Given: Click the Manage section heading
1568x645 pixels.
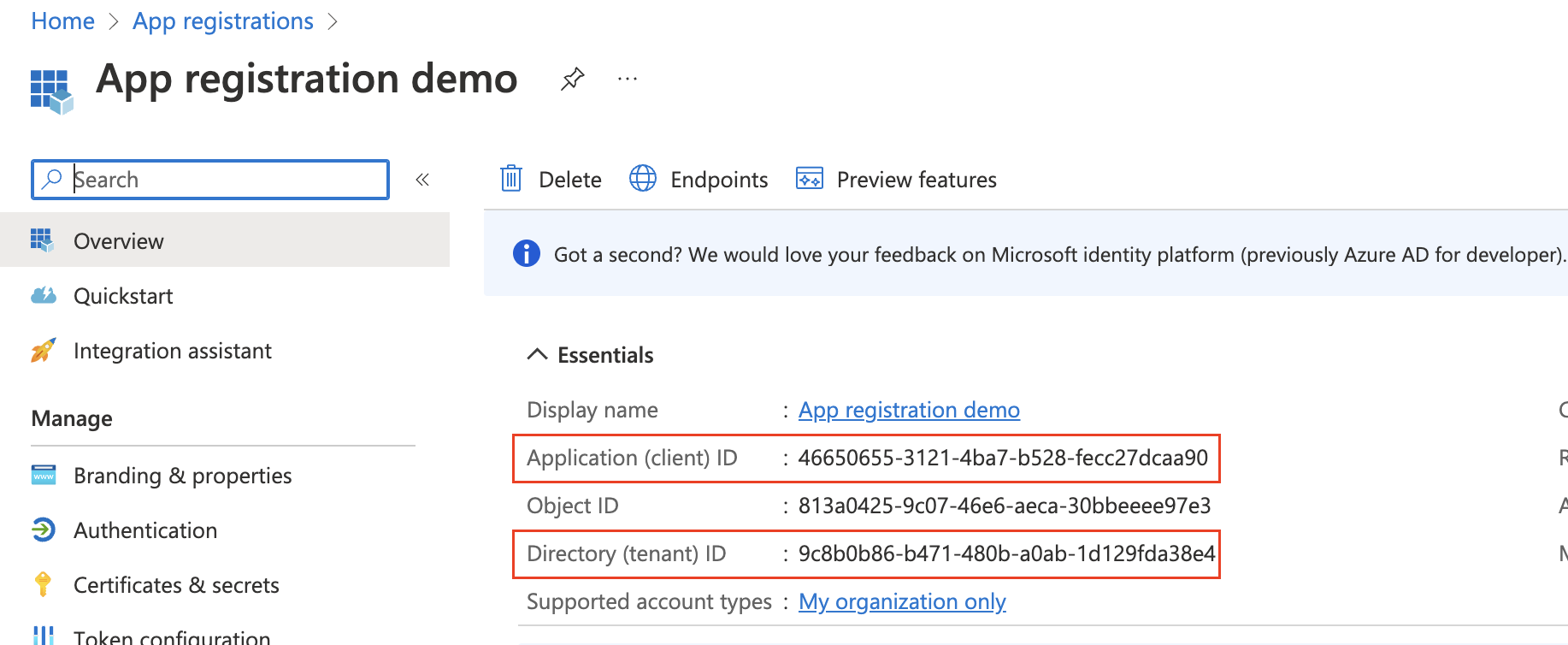Looking at the screenshot, I should pyautogui.click(x=72, y=418).
